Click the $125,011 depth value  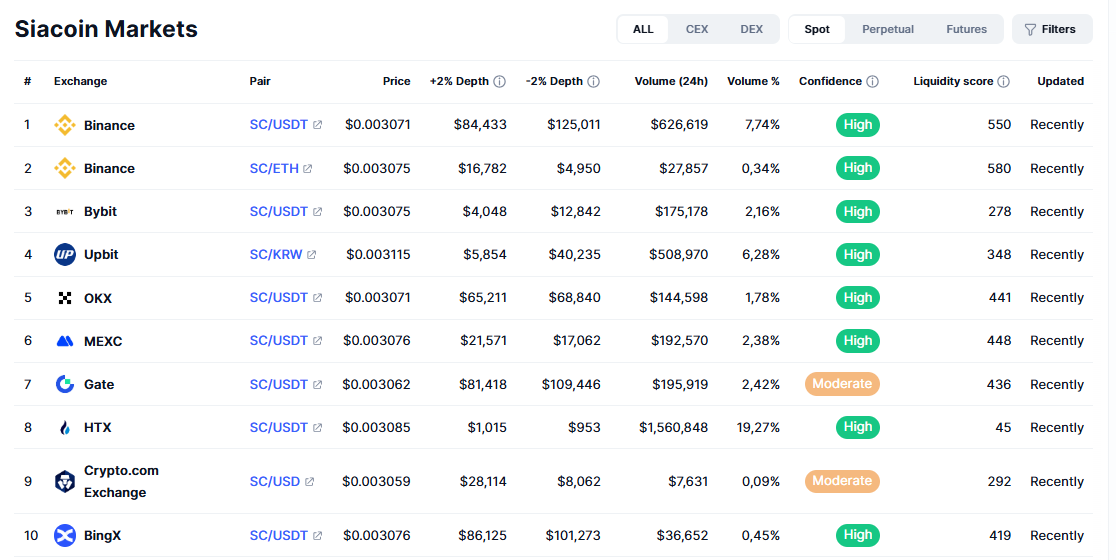tap(574, 125)
